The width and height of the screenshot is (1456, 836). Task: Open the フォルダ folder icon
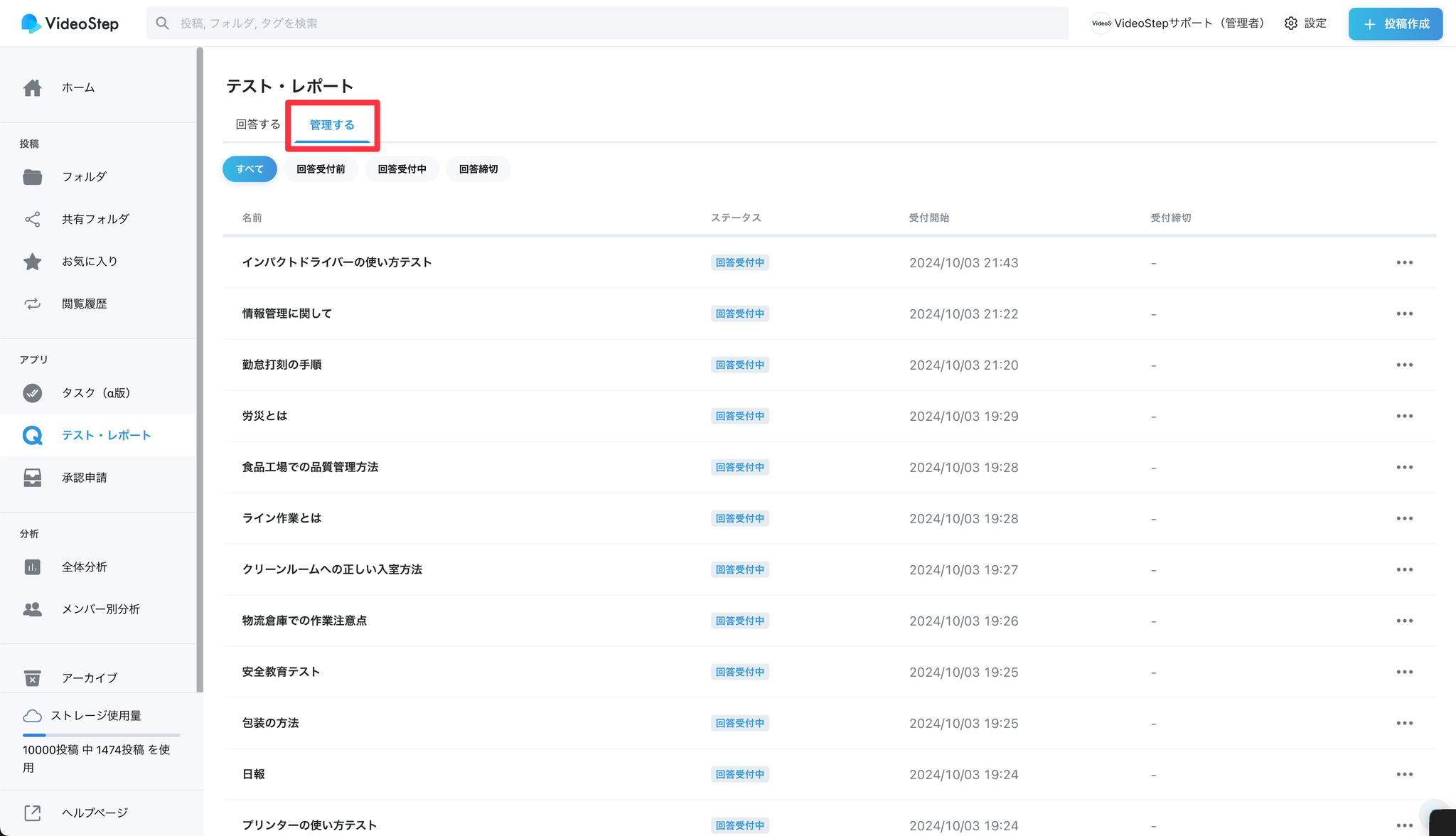point(32,177)
